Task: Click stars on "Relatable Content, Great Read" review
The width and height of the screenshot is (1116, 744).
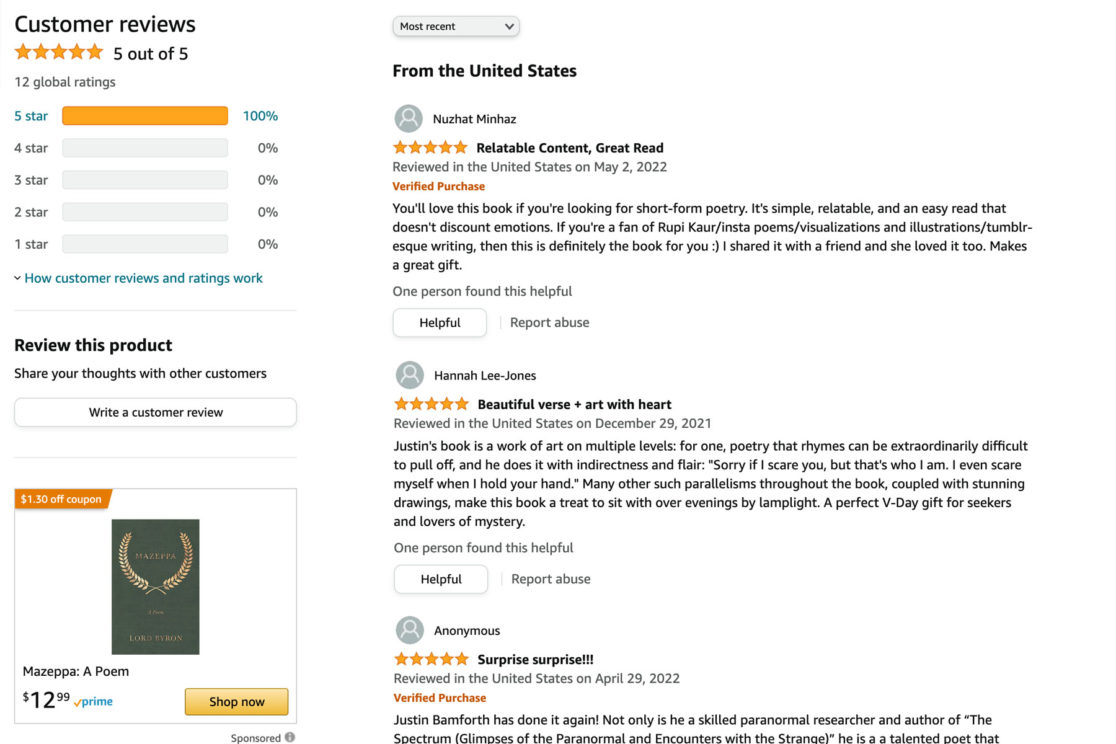Action: [x=430, y=148]
